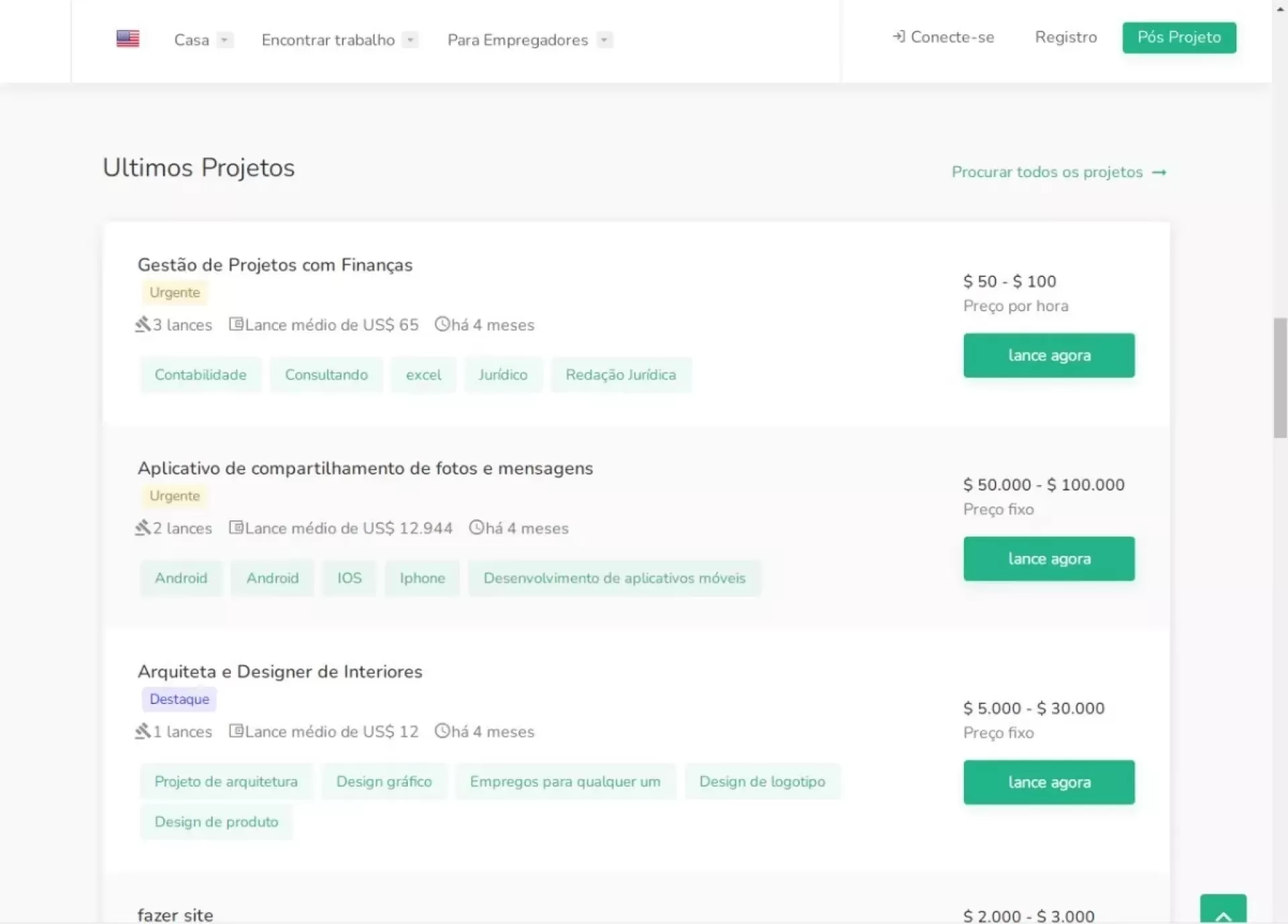Screen dimensions: 1288x924
Task: Select the Contabilidade skill tag
Action: (x=200, y=375)
